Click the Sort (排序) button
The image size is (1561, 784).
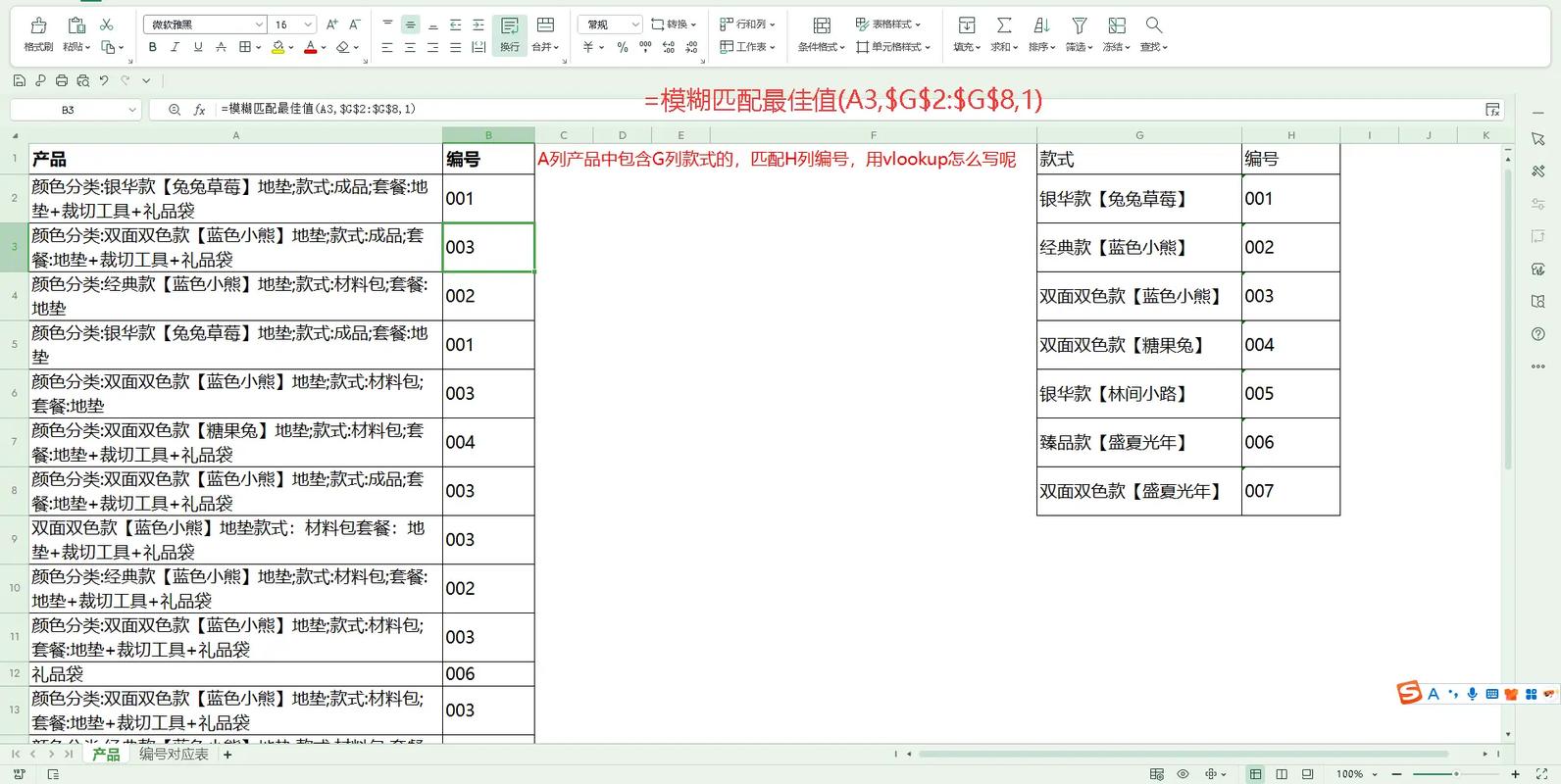[x=1041, y=34]
